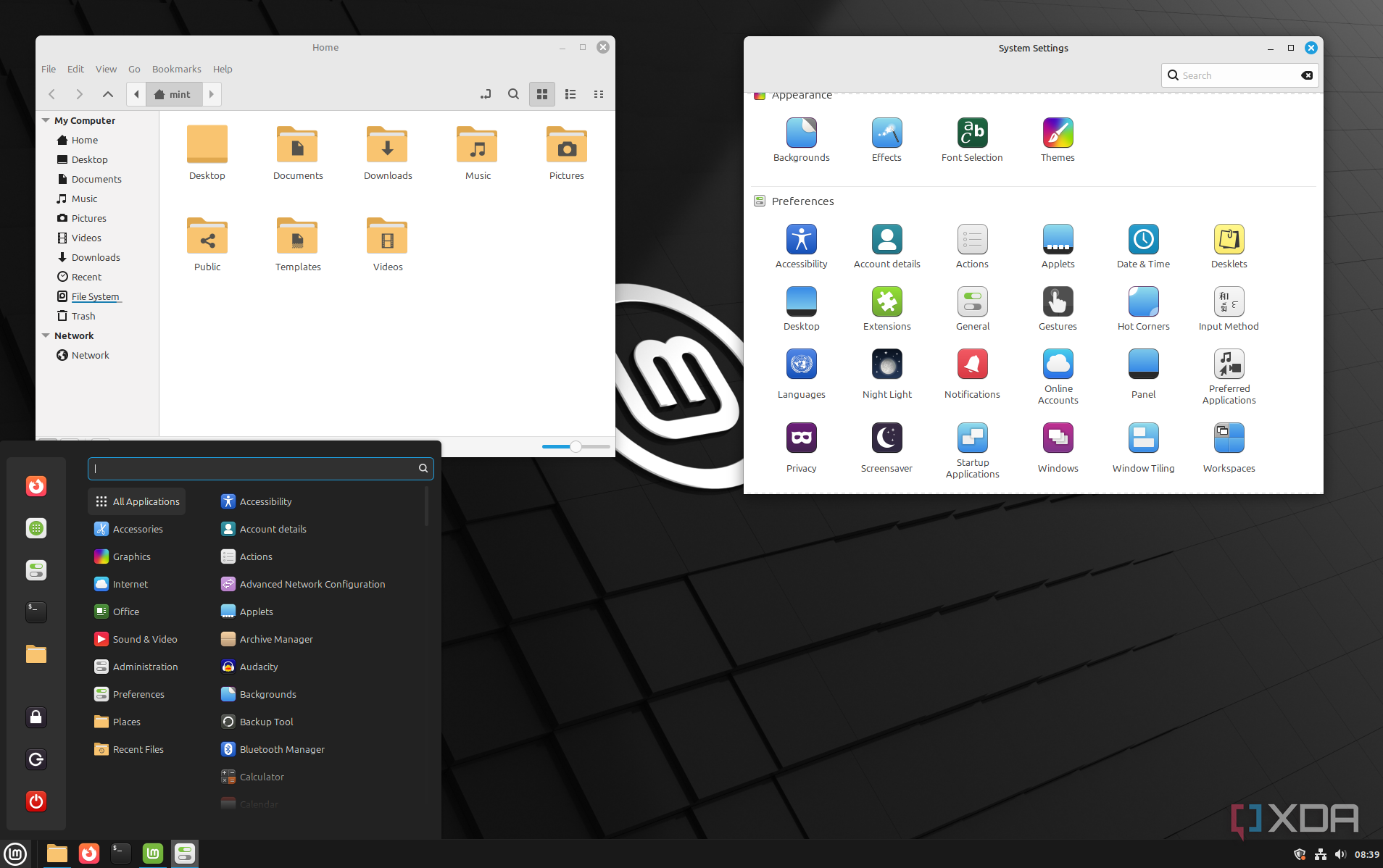Viewport: 1383px width, 868px height.
Task: Open the Downloads folder in Home window
Action: click(x=388, y=152)
